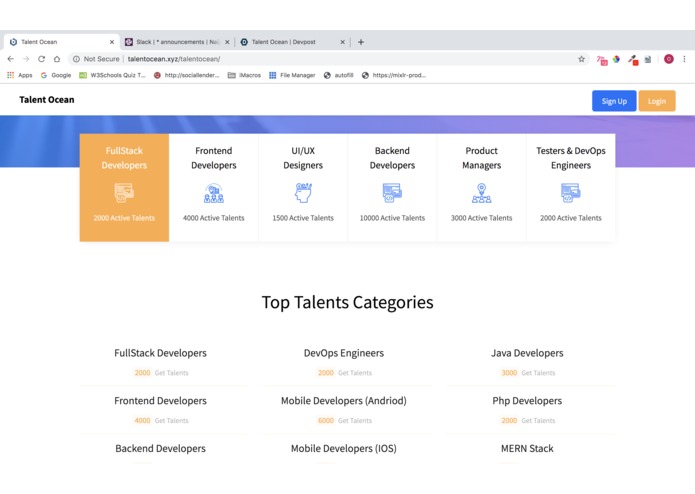Viewport: 695px width, 494px height.
Task: Open a new tab with plus button
Action: point(361,42)
